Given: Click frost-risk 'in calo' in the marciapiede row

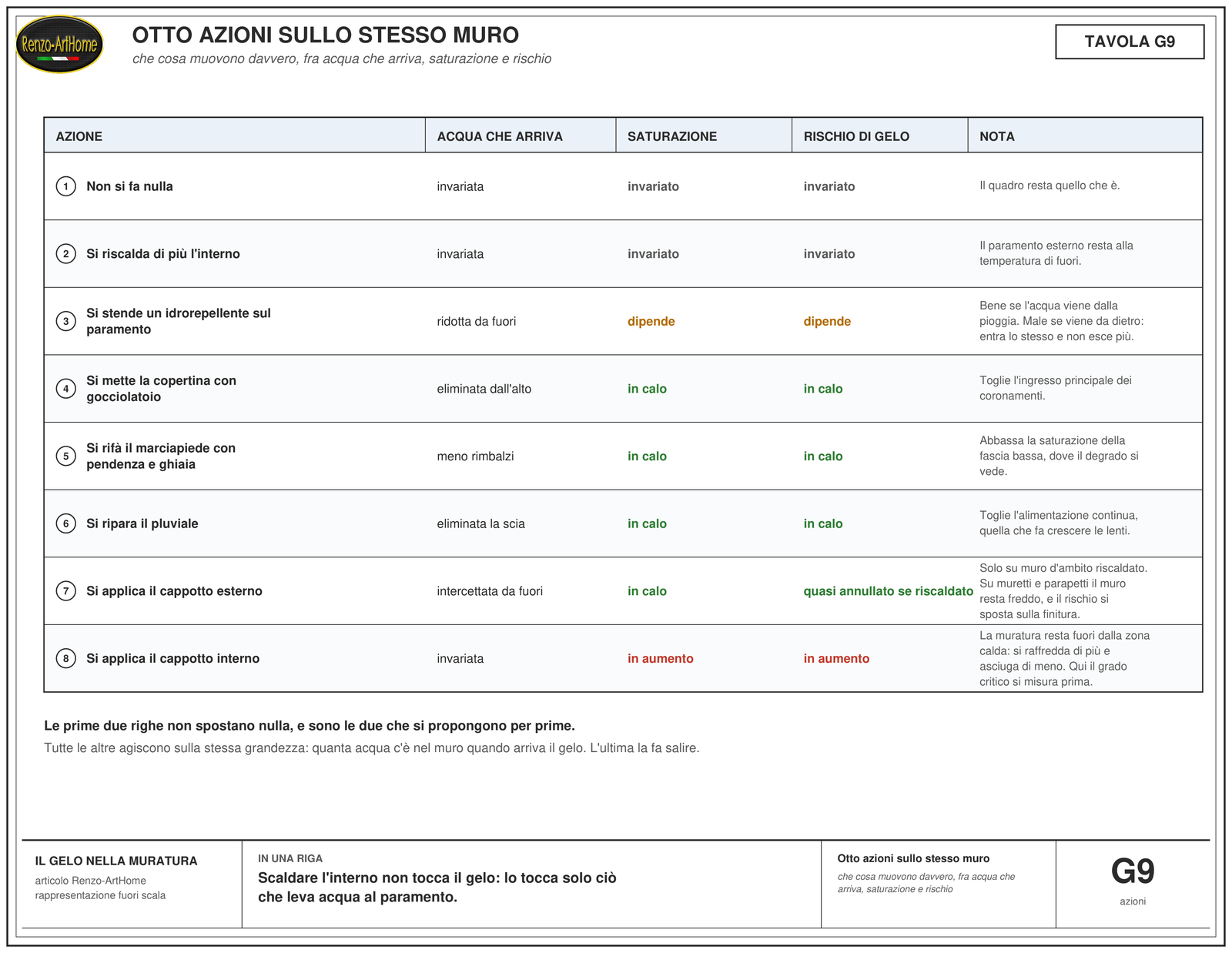Looking at the screenshot, I should point(823,456).
